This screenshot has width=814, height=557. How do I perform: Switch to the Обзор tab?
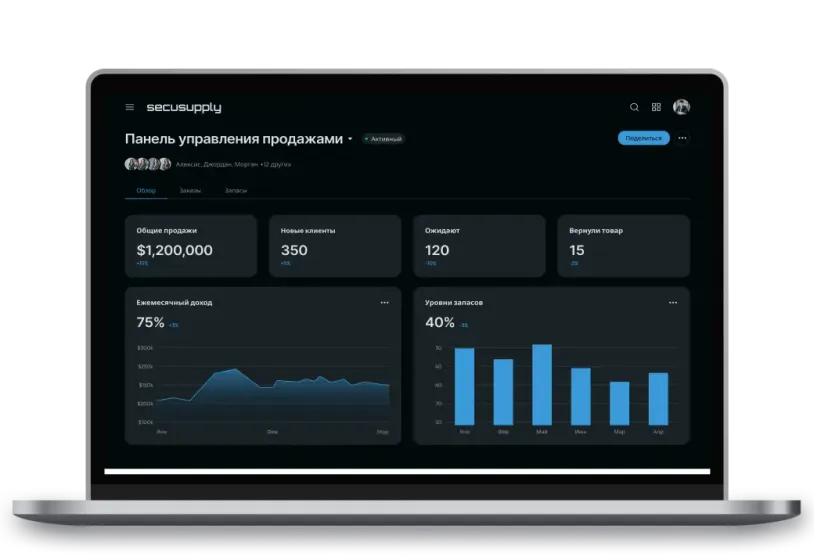pos(146,190)
